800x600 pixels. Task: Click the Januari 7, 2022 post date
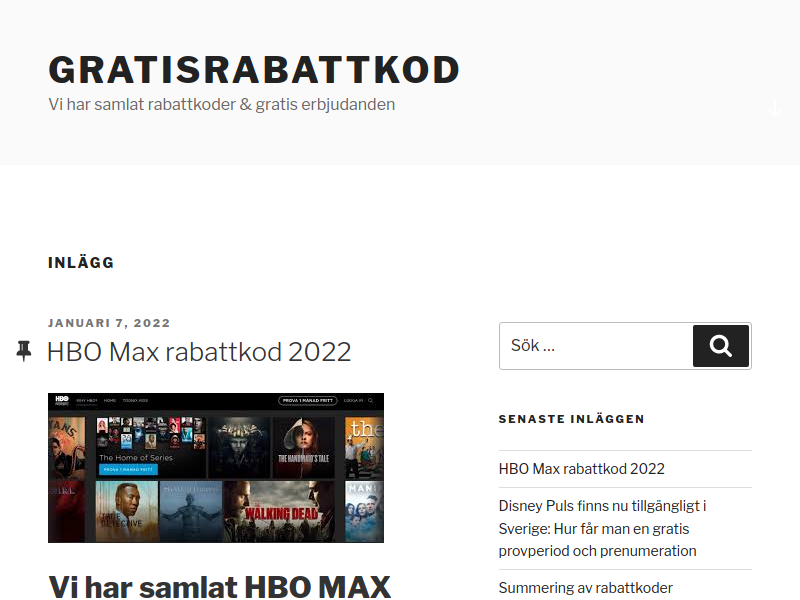coord(109,323)
